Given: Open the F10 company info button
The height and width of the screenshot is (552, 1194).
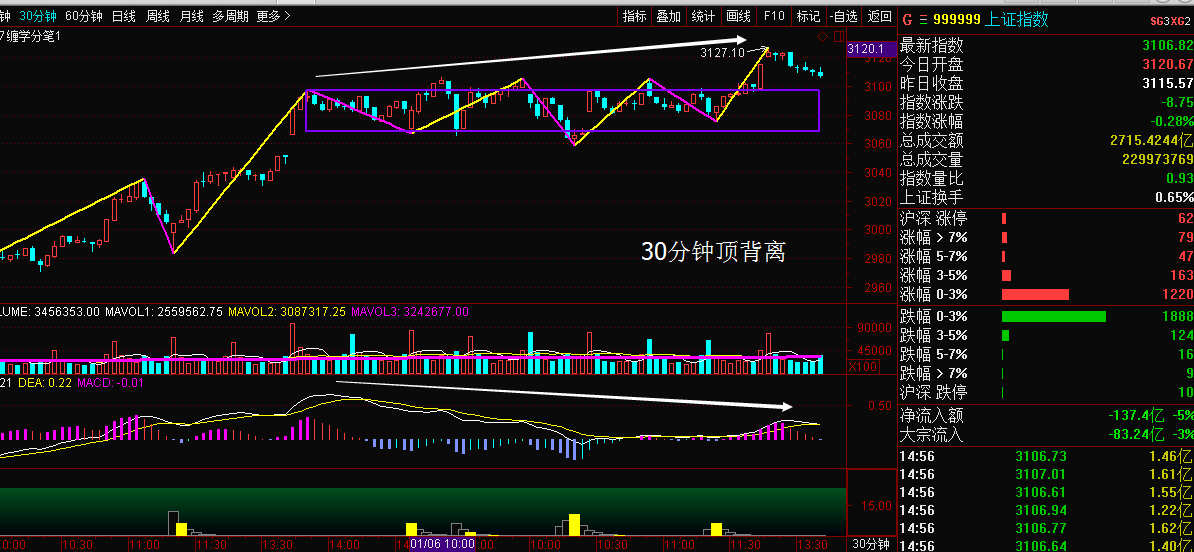Looking at the screenshot, I should 774,15.
